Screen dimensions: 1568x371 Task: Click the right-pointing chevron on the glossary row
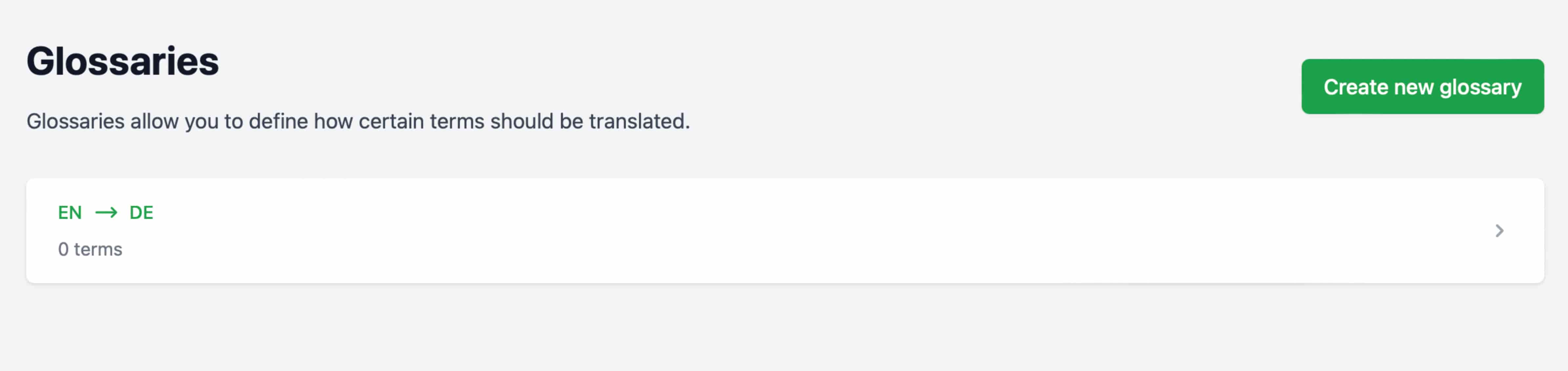coord(1499,231)
